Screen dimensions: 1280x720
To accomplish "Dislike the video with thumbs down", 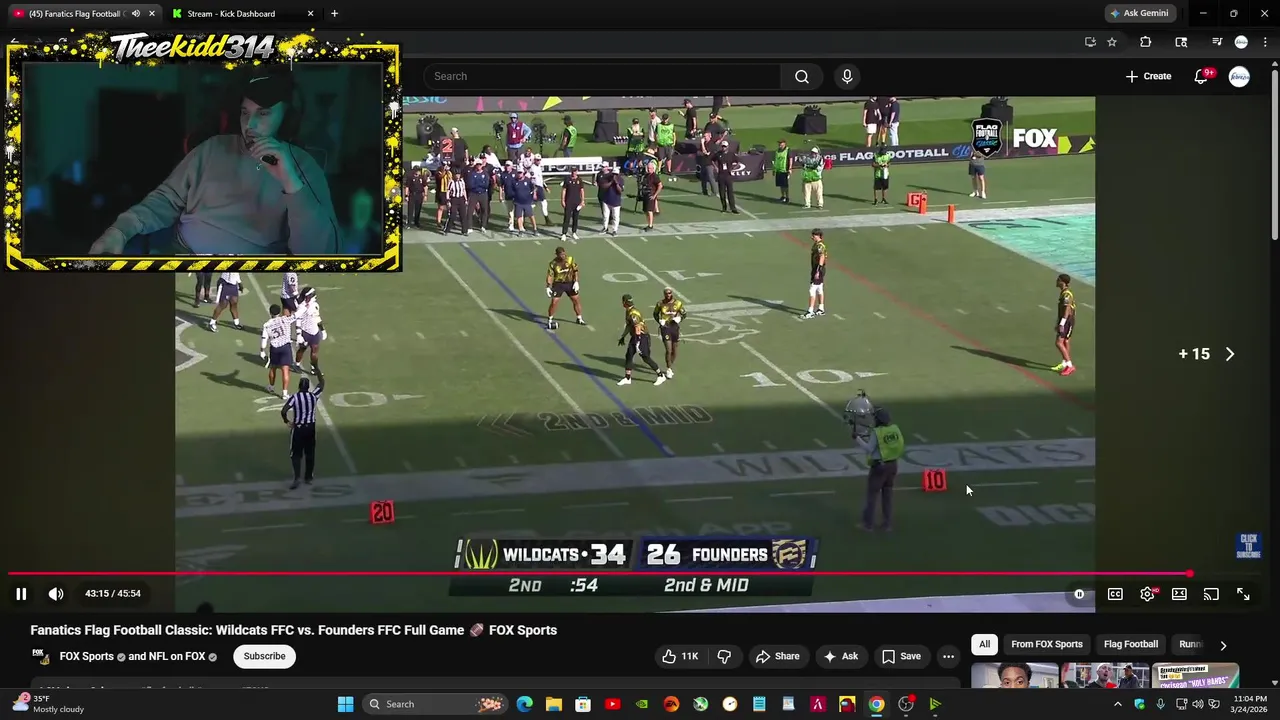I will point(725,656).
